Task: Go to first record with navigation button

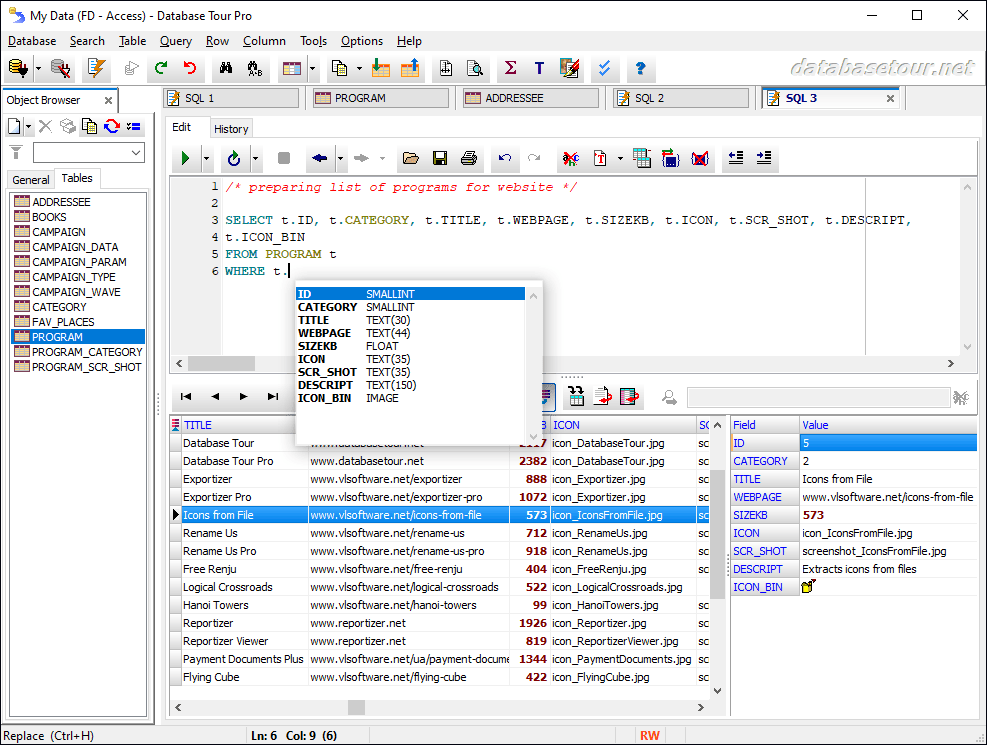Action: pyautogui.click(x=186, y=397)
